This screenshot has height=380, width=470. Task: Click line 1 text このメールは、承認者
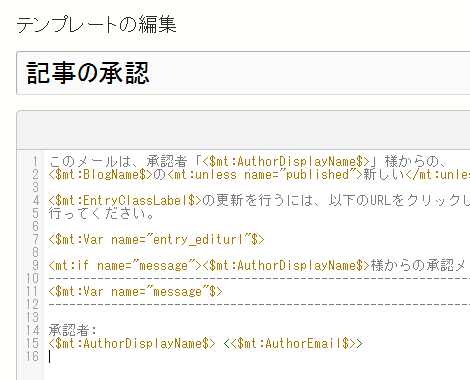point(118,162)
